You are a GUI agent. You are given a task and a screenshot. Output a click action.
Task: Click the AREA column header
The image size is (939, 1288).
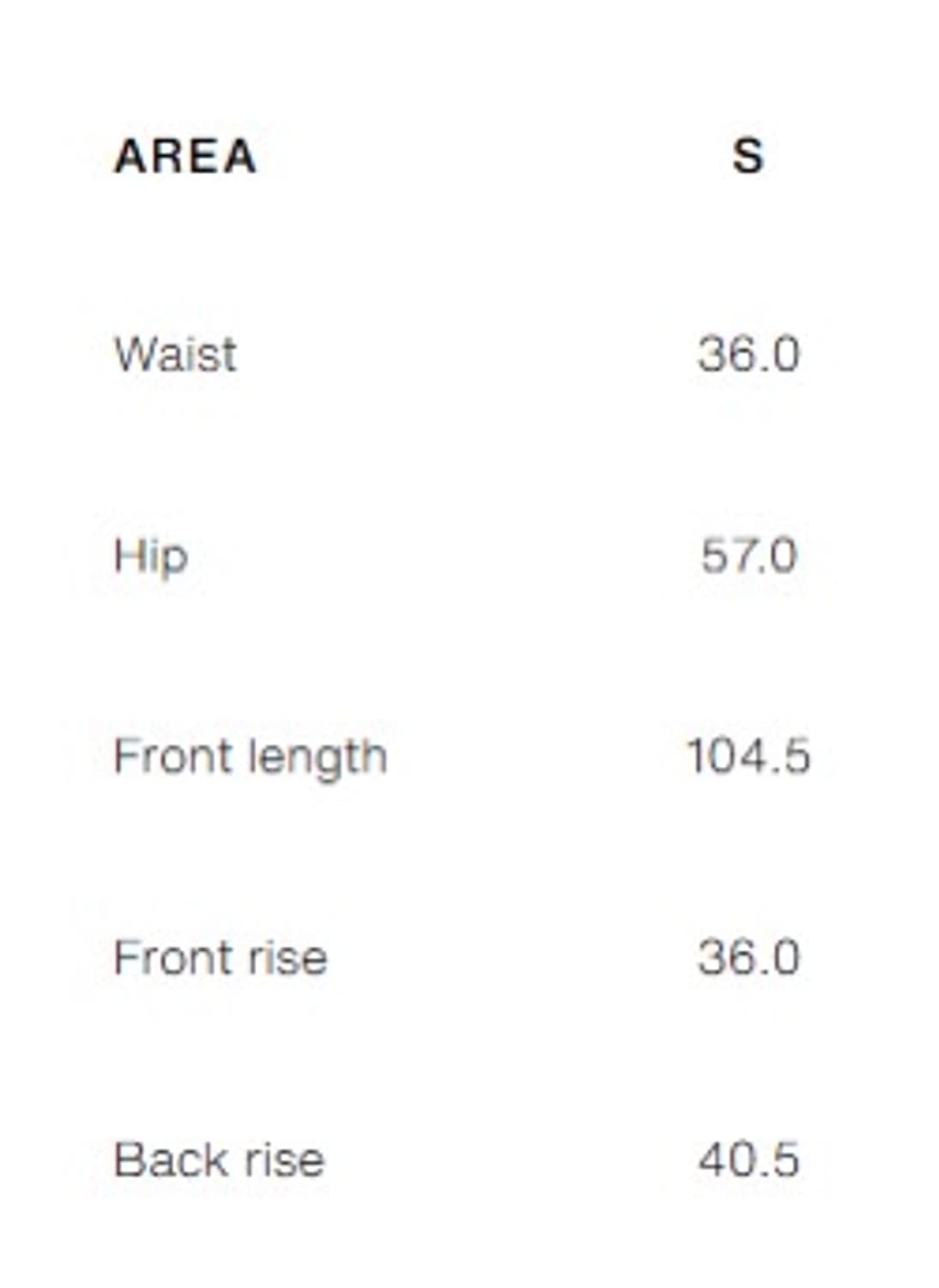[185, 156]
